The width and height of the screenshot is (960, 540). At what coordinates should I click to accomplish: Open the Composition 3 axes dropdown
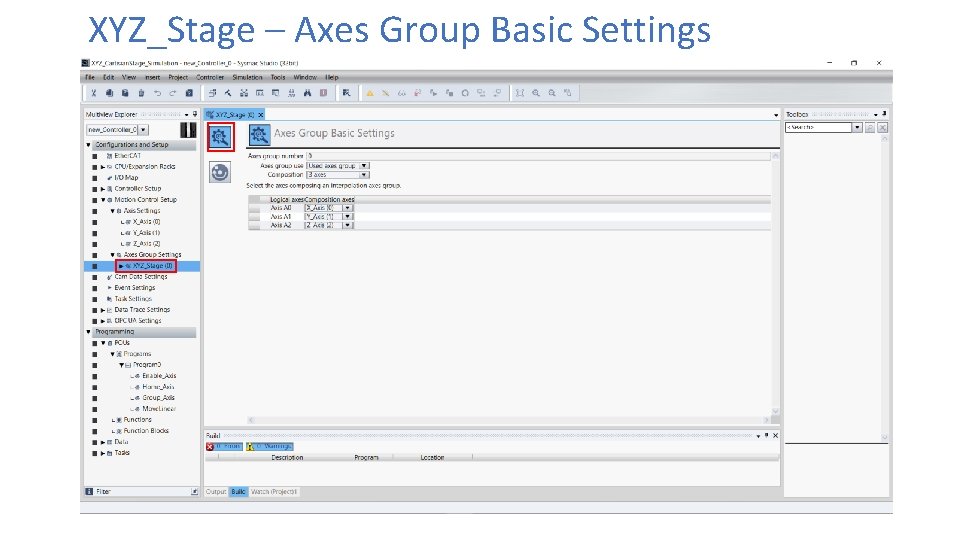pos(364,175)
